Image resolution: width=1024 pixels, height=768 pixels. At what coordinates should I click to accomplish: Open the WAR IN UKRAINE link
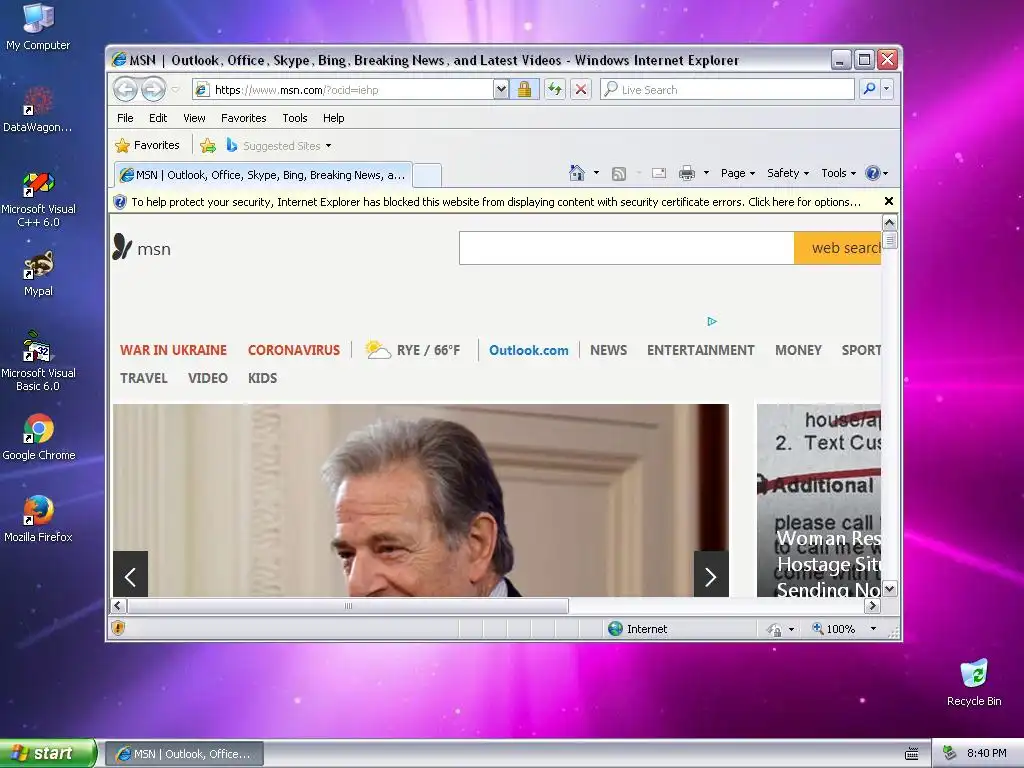coord(174,350)
